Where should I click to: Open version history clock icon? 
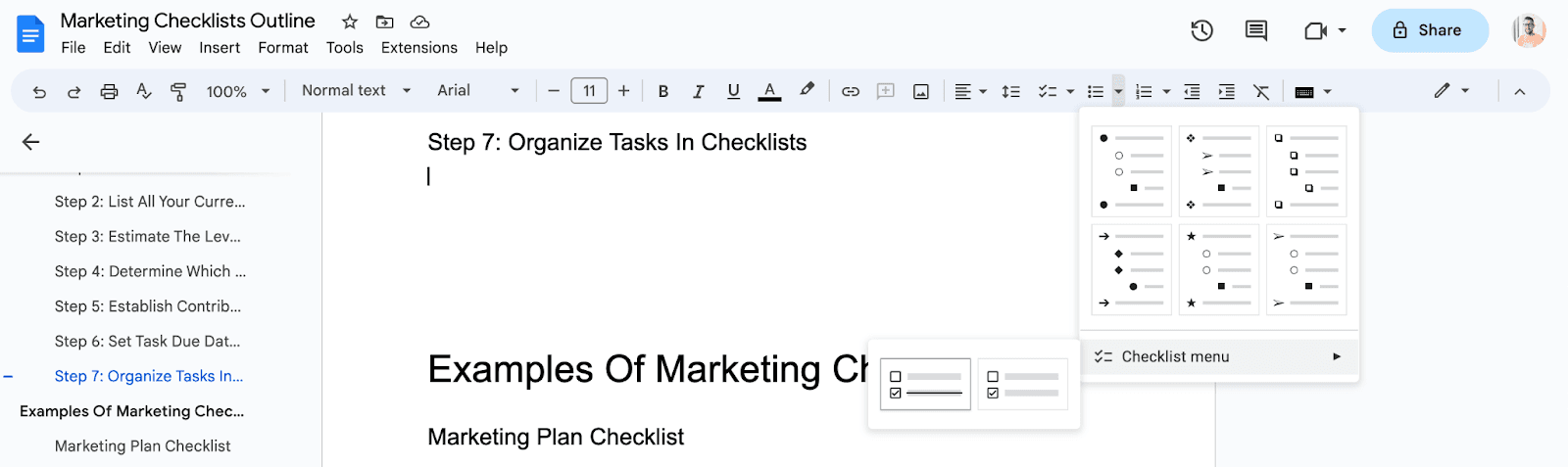[x=1201, y=30]
